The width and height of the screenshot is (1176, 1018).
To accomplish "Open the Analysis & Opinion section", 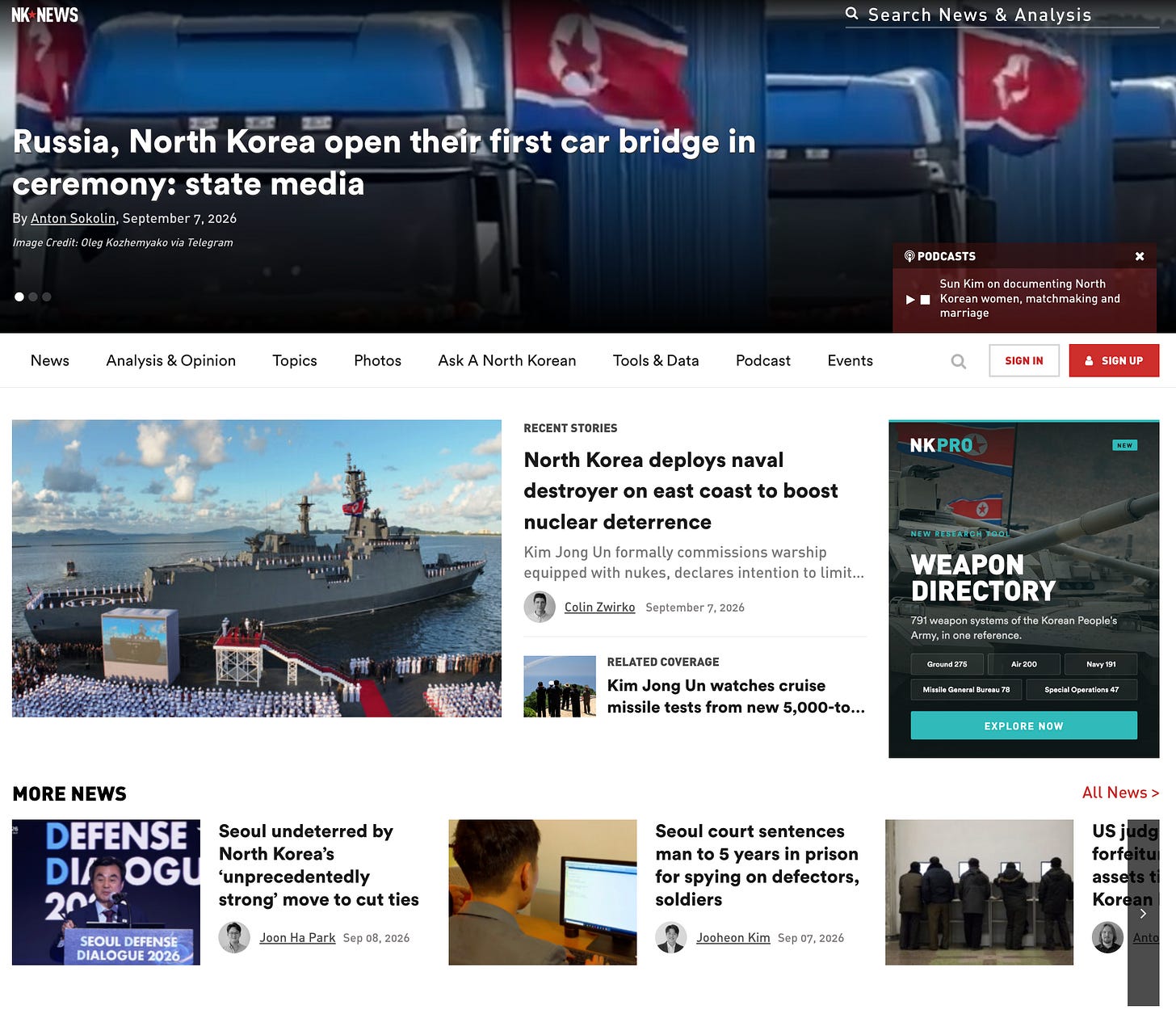I will click(x=171, y=360).
